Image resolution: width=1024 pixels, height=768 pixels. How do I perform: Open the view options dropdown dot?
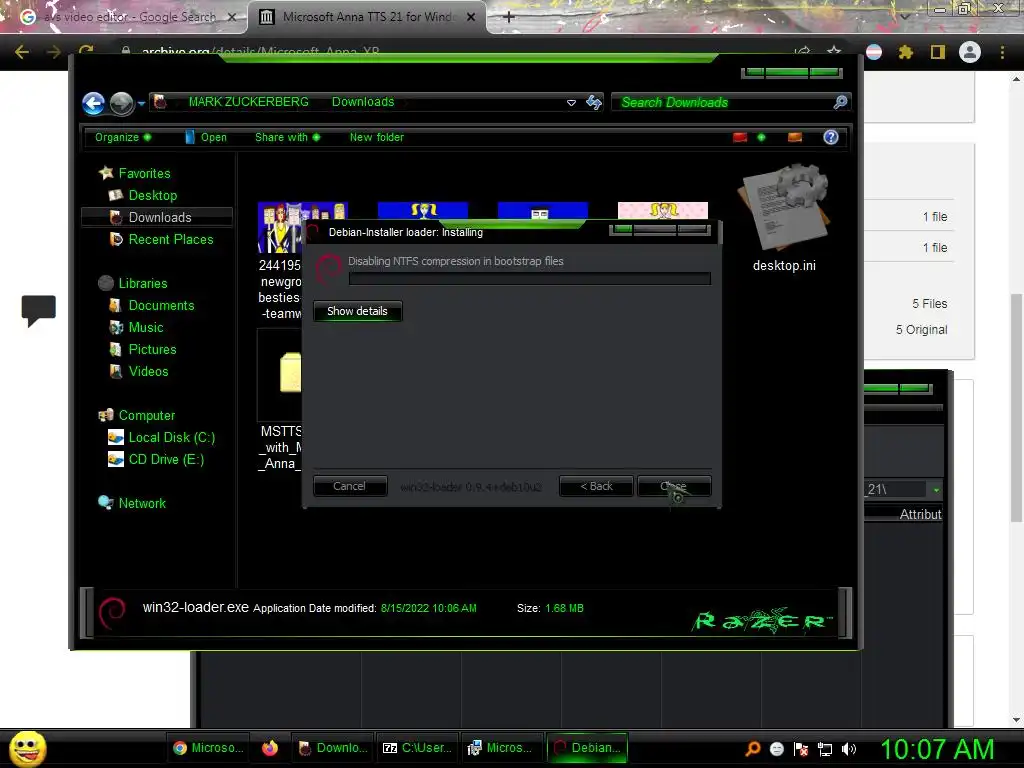761,137
